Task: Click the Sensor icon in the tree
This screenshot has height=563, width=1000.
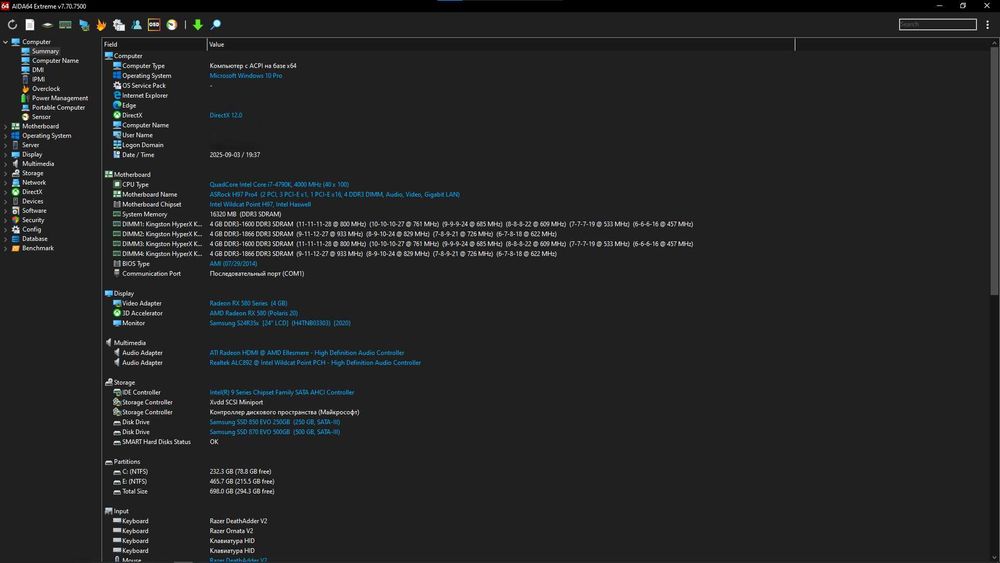Action: [26, 117]
